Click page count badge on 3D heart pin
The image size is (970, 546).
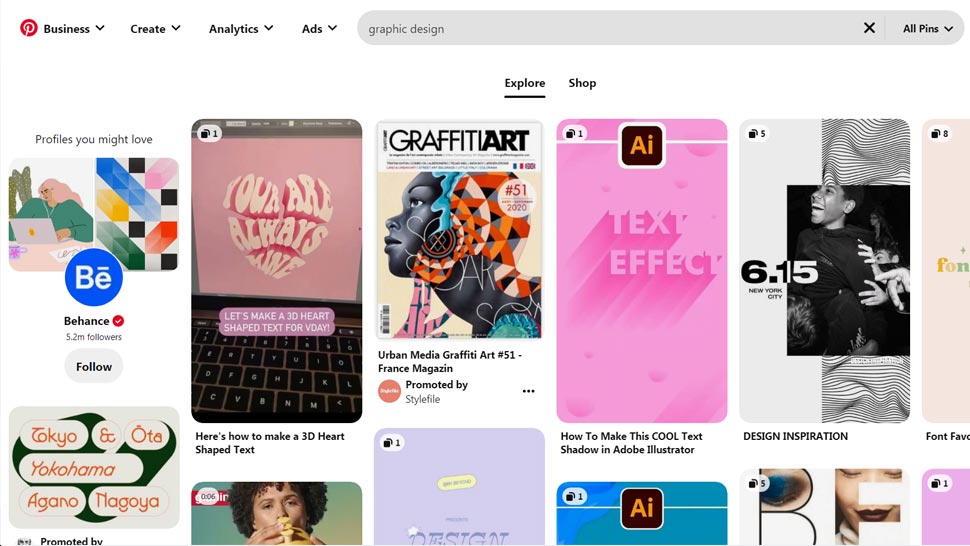click(209, 133)
